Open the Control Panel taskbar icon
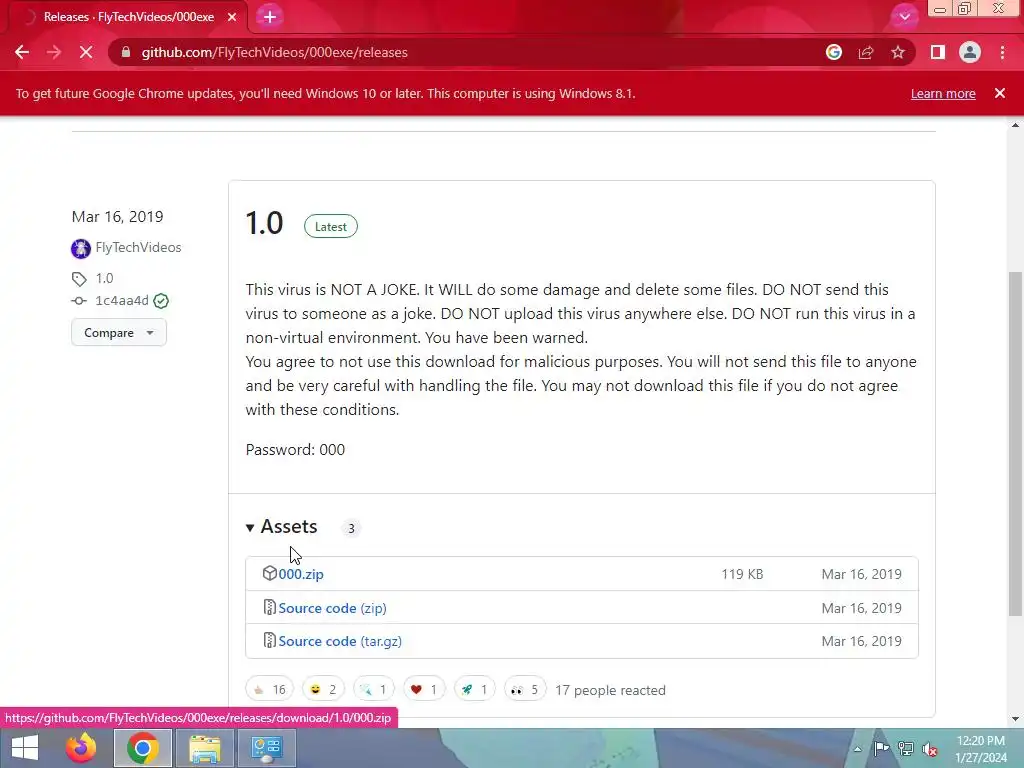This screenshot has width=1024, height=768. [x=266, y=748]
